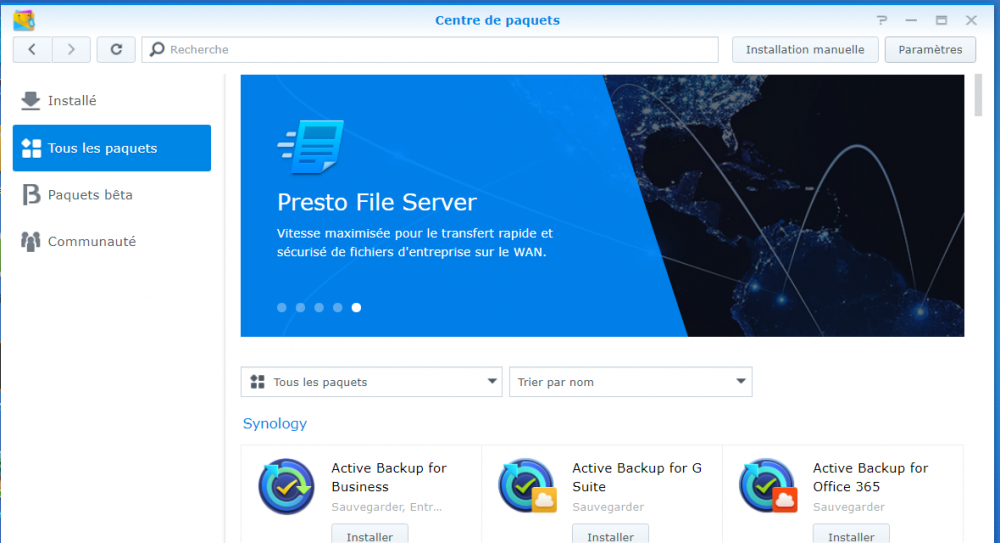Open the Trier par nom sort dropdown
Image resolution: width=1000 pixels, height=543 pixels.
[631, 382]
